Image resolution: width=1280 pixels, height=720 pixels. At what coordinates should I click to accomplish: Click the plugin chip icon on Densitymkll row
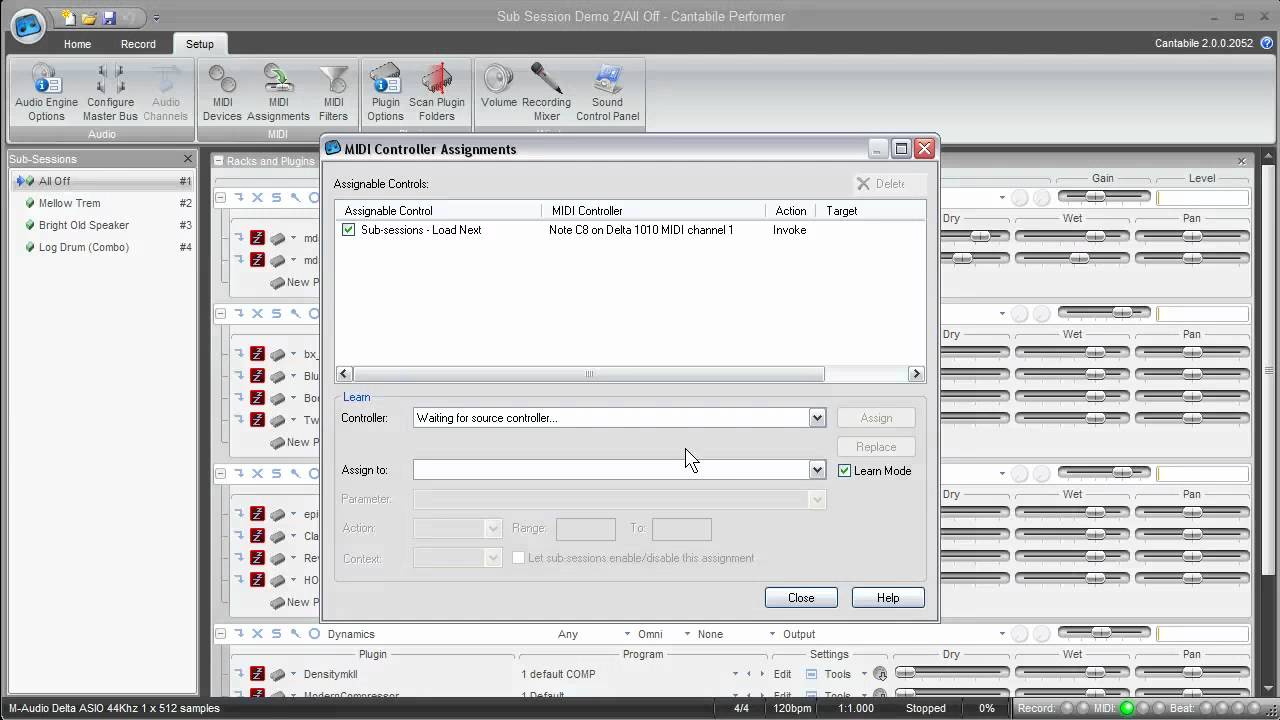(278, 674)
